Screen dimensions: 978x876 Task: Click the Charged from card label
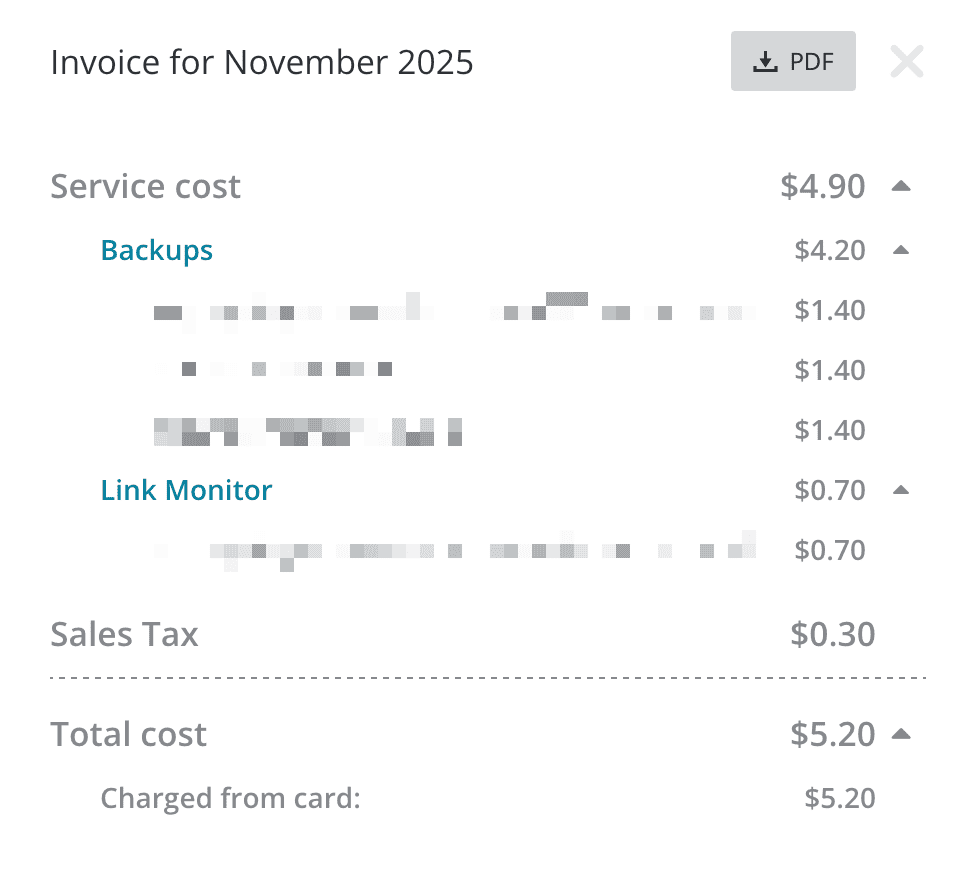pos(230,799)
